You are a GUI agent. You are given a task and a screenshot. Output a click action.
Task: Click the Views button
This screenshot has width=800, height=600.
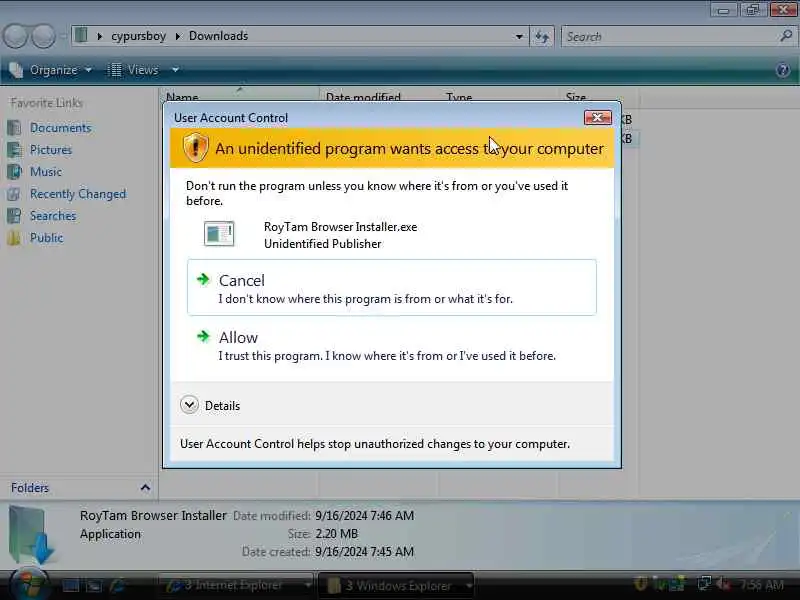(134, 70)
